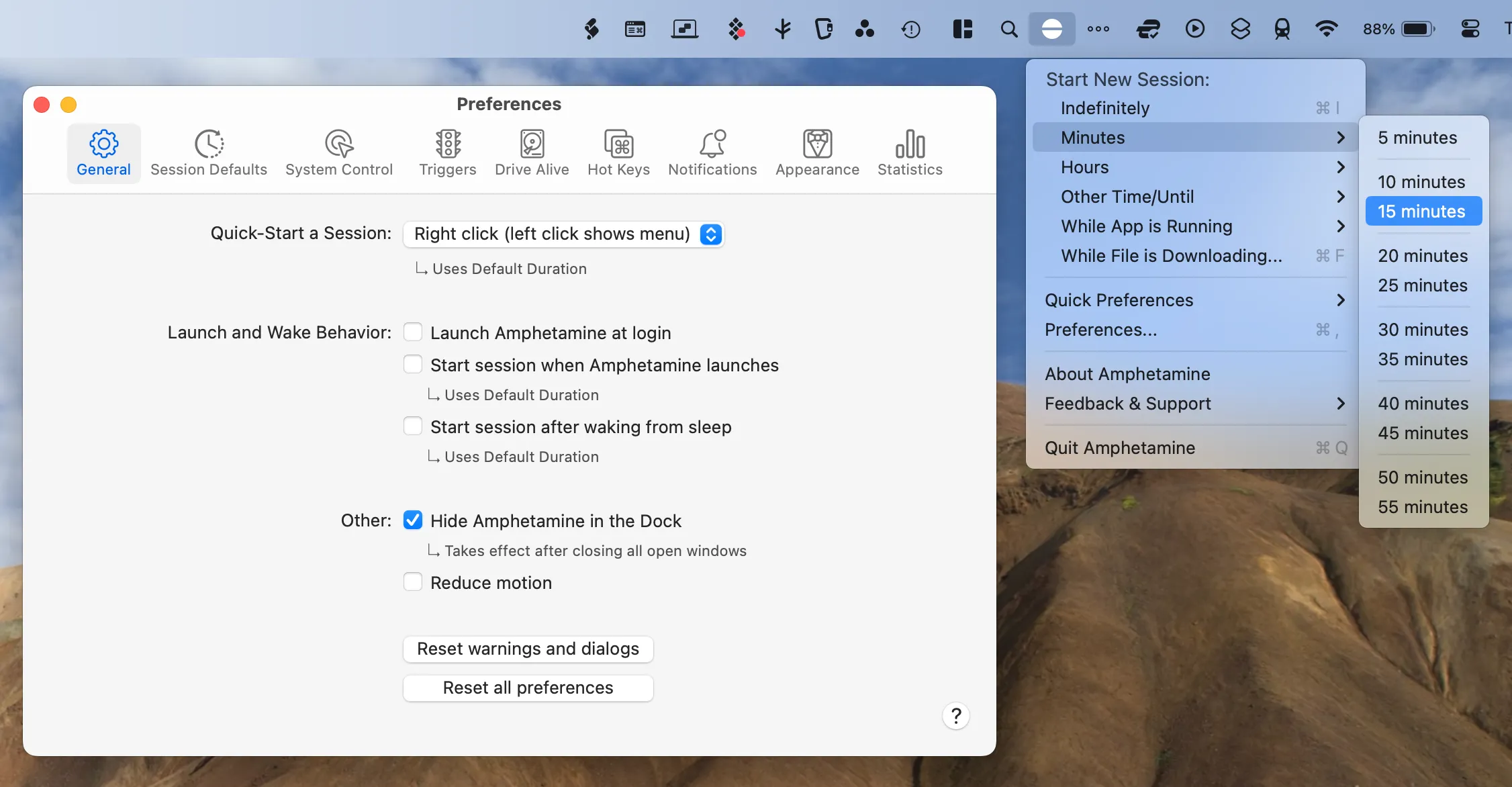Select 15 minutes session duration

click(1423, 212)
